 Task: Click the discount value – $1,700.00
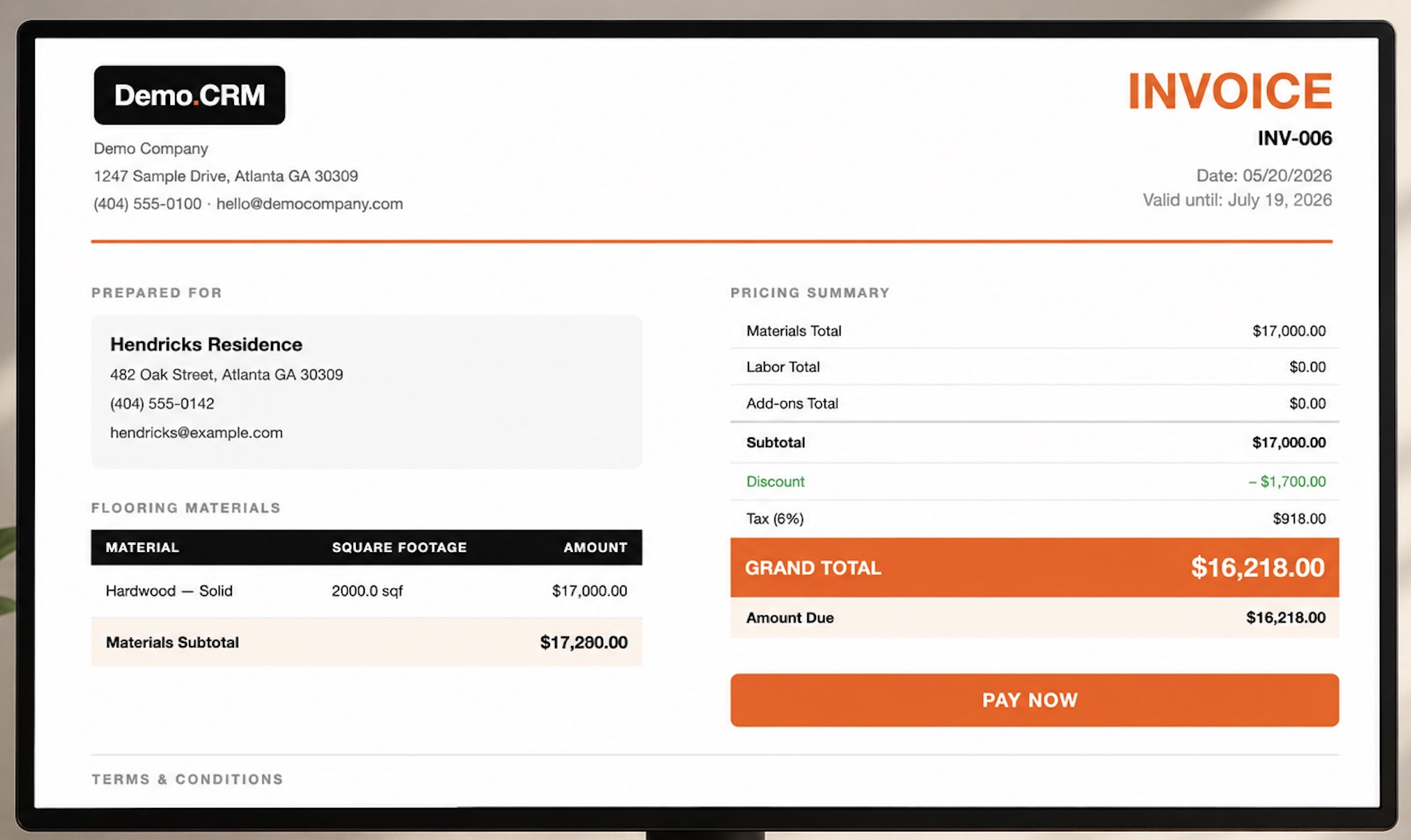(x=1287, y=482)
